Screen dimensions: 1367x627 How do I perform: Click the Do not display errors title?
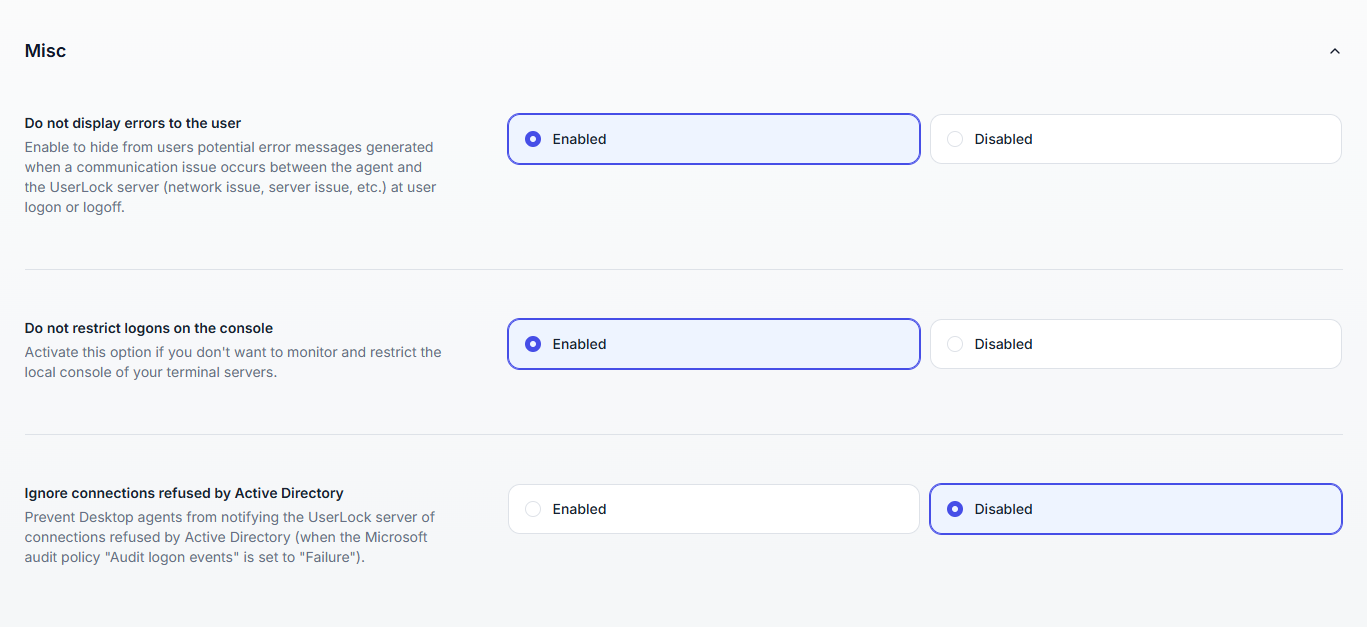pyautogui.click(x=133, y=123)
